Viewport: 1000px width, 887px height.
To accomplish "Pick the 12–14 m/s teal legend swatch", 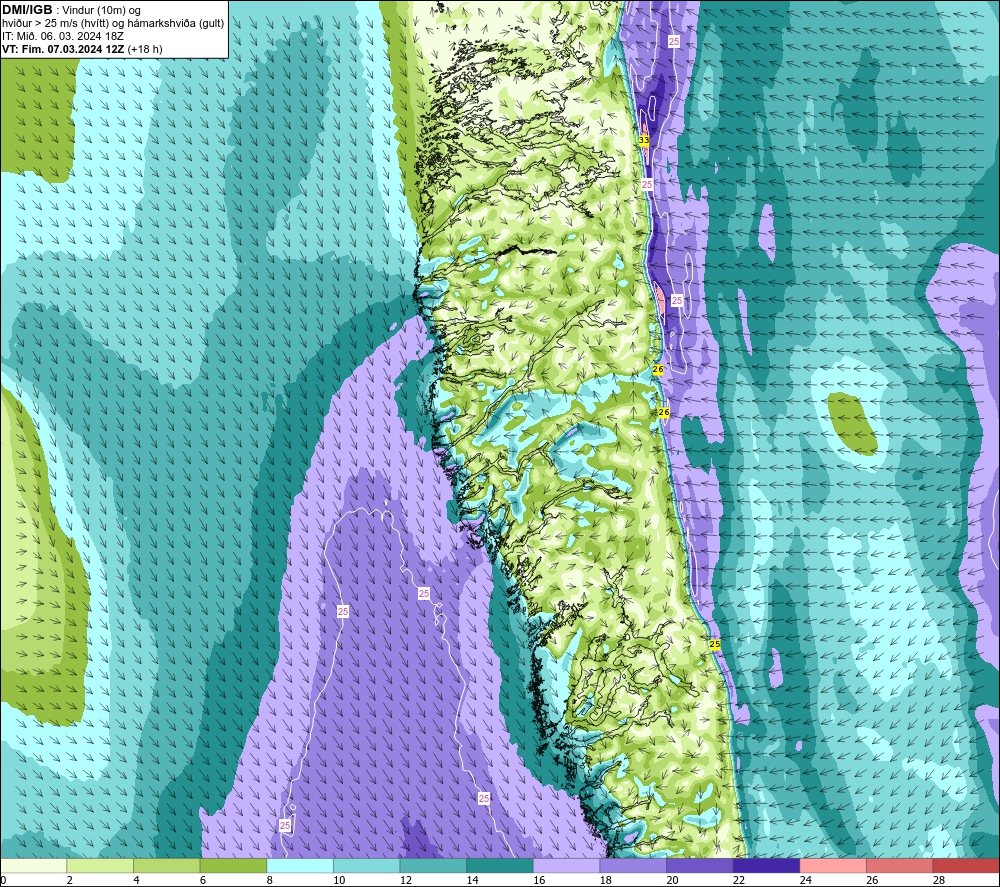I will coord(433,865).
